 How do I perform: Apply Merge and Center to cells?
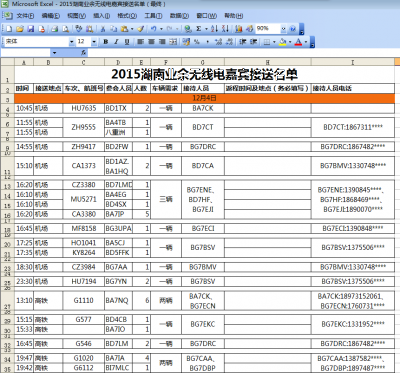[x=173, y=42]
